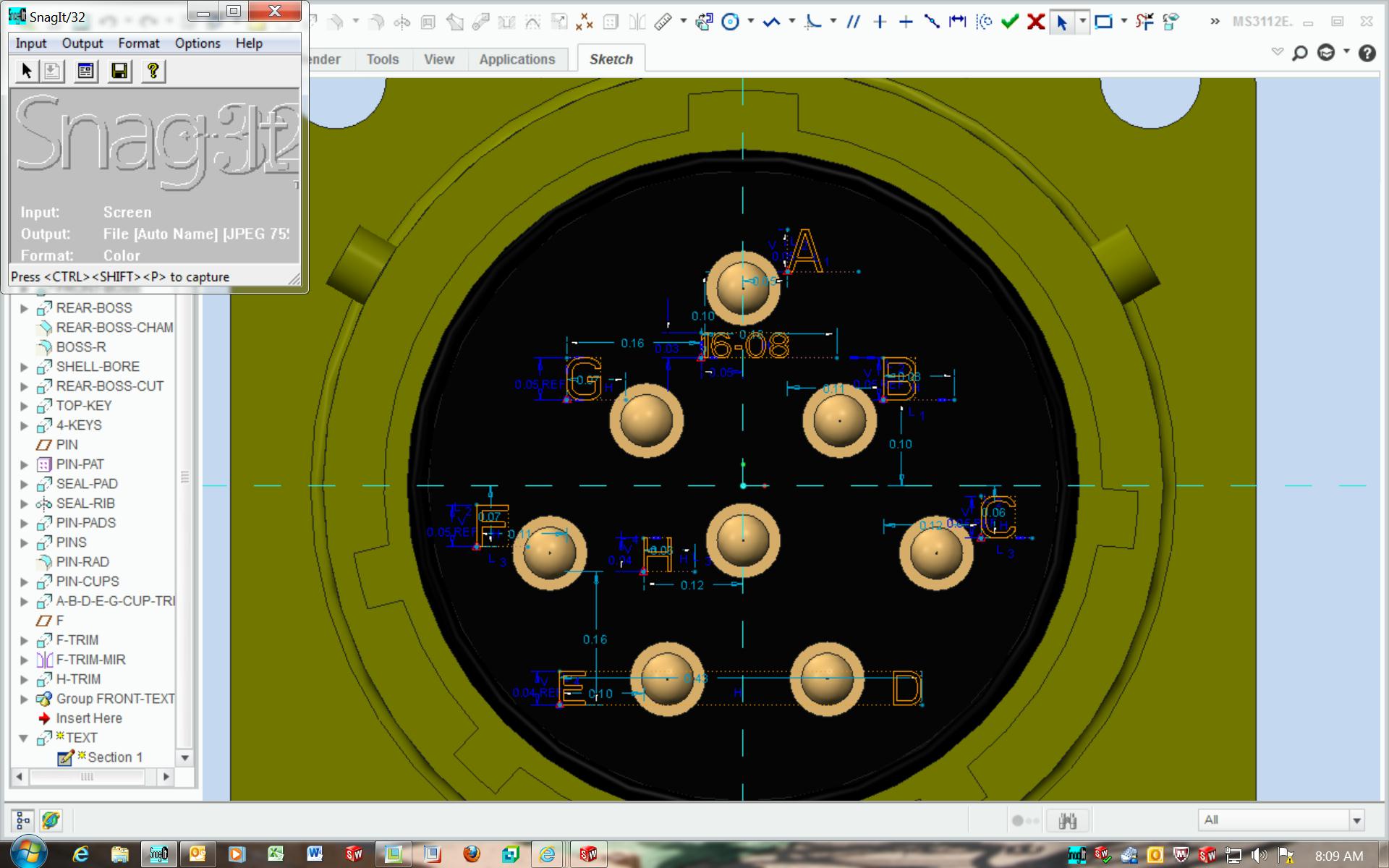Click the SnagIt save disk icon
1389x868 pixels.
119,71
